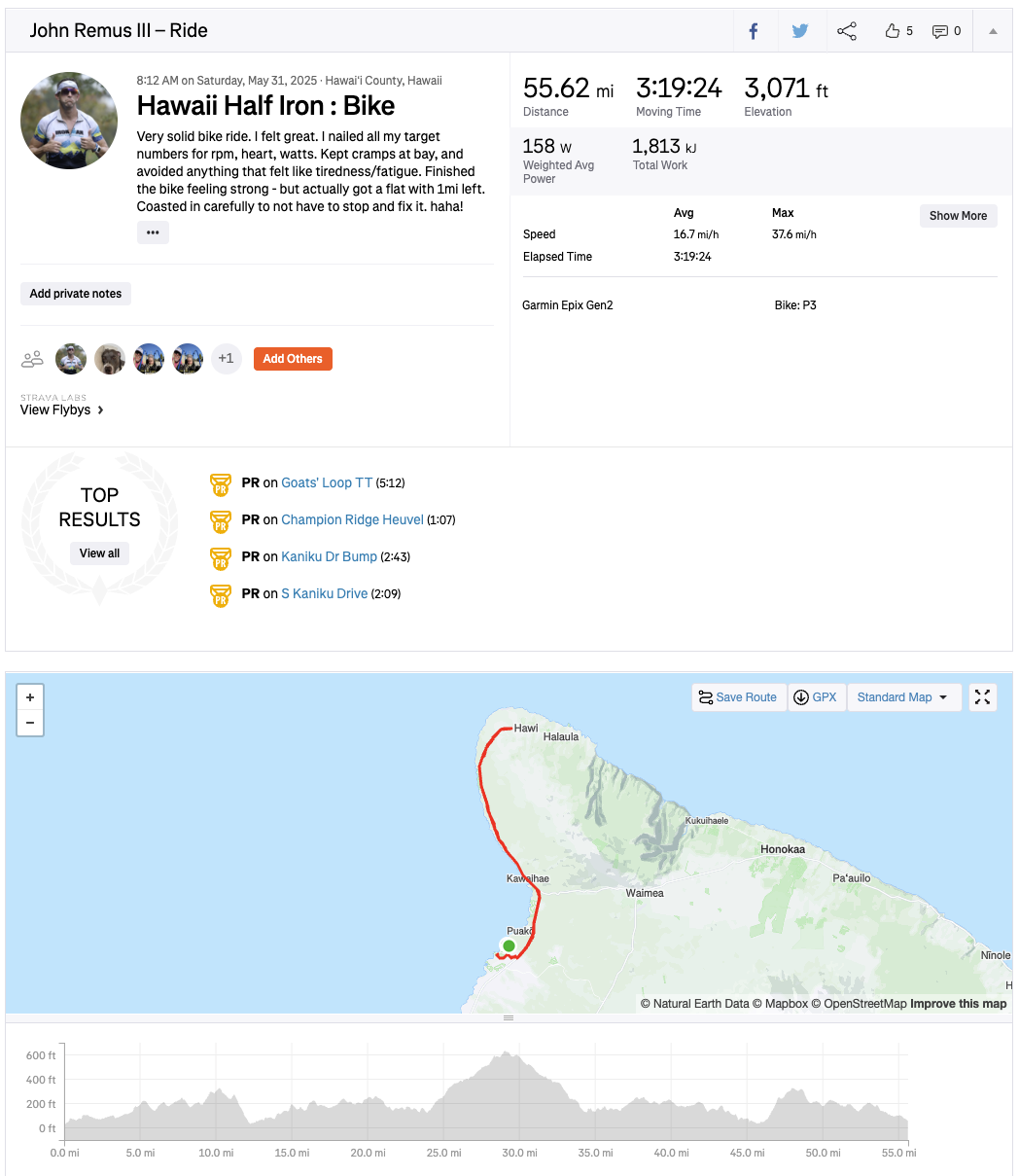Viewport: 1019px width, 1176px height.
Task: Share the ride on Facebook
Action: [753, 31]
